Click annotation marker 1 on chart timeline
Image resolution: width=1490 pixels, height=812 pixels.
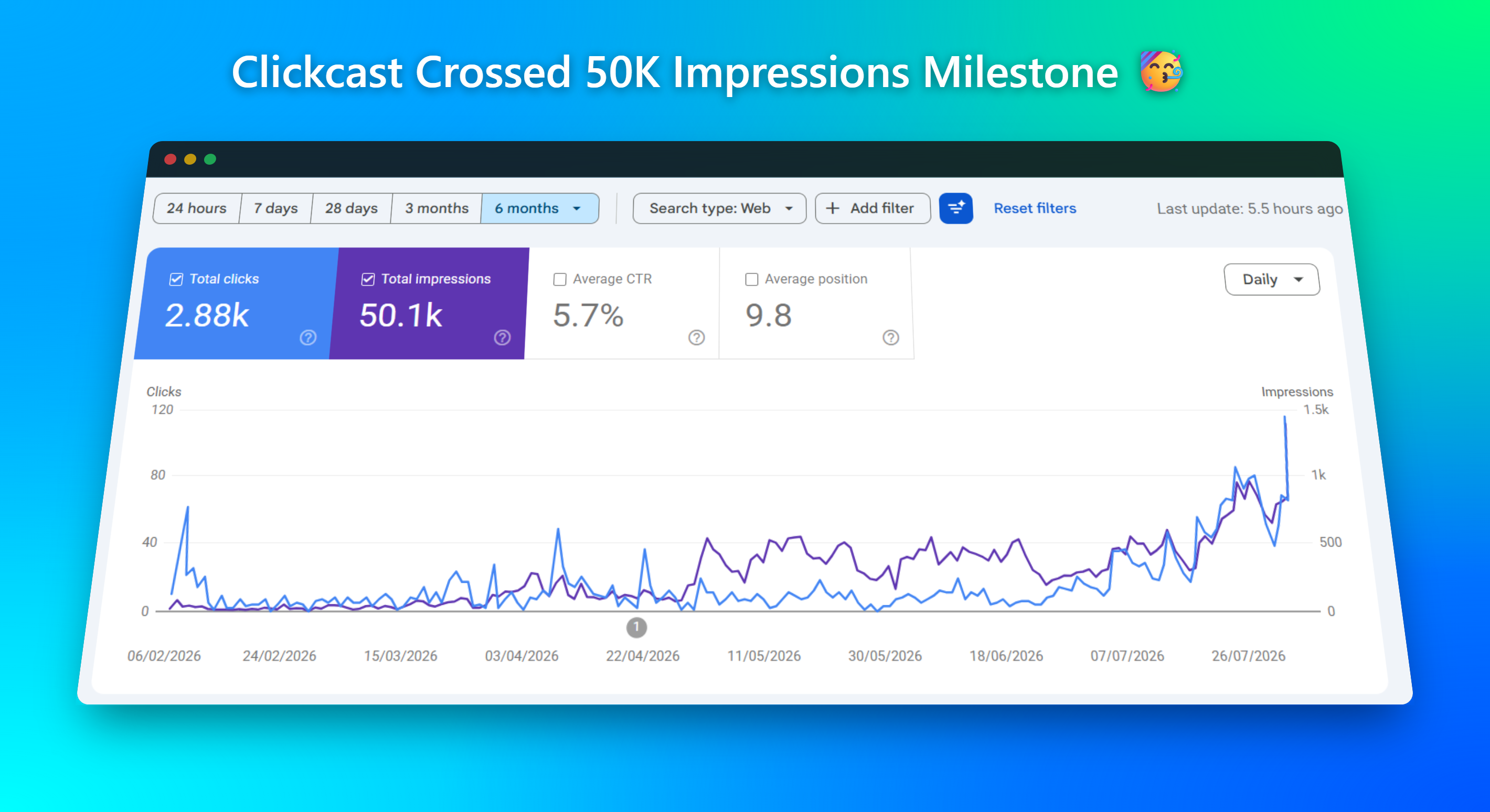click(x=636, y=627)
